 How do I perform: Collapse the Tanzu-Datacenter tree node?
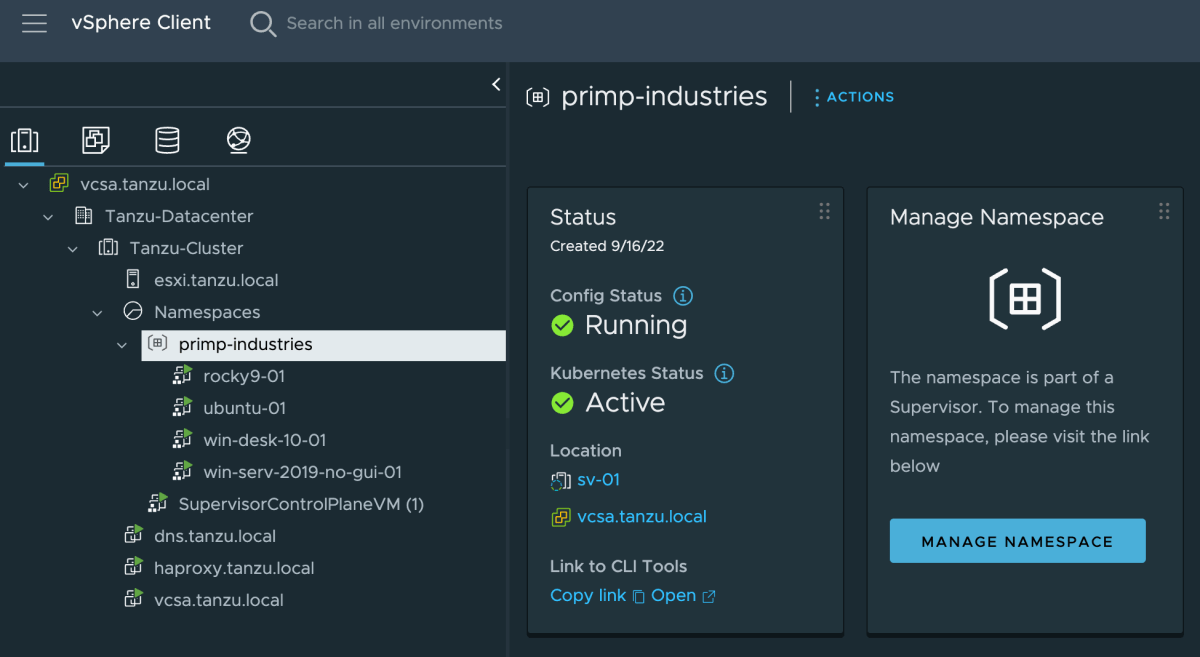pyautogui.click(x=48, y=217)
